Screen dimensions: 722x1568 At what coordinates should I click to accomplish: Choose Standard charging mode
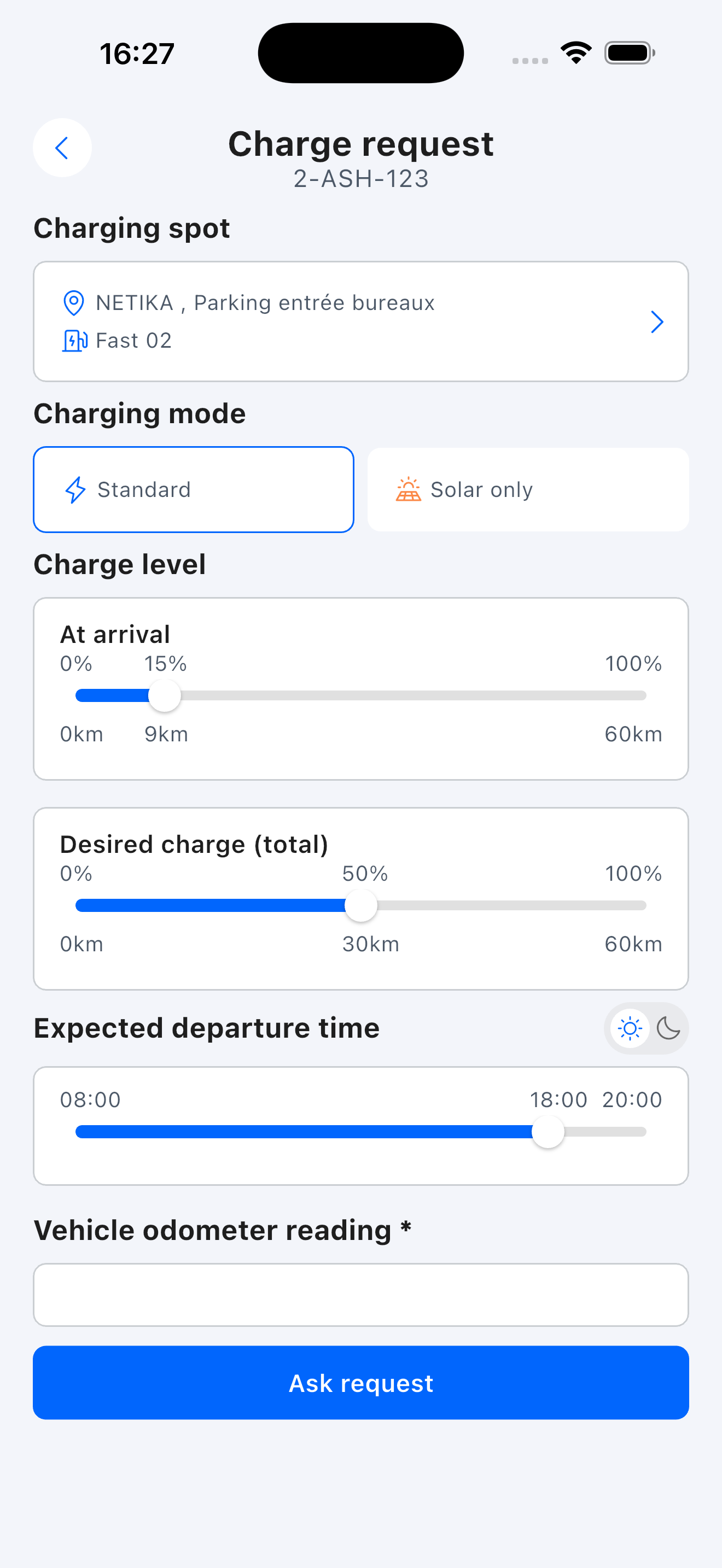[194, 489]
